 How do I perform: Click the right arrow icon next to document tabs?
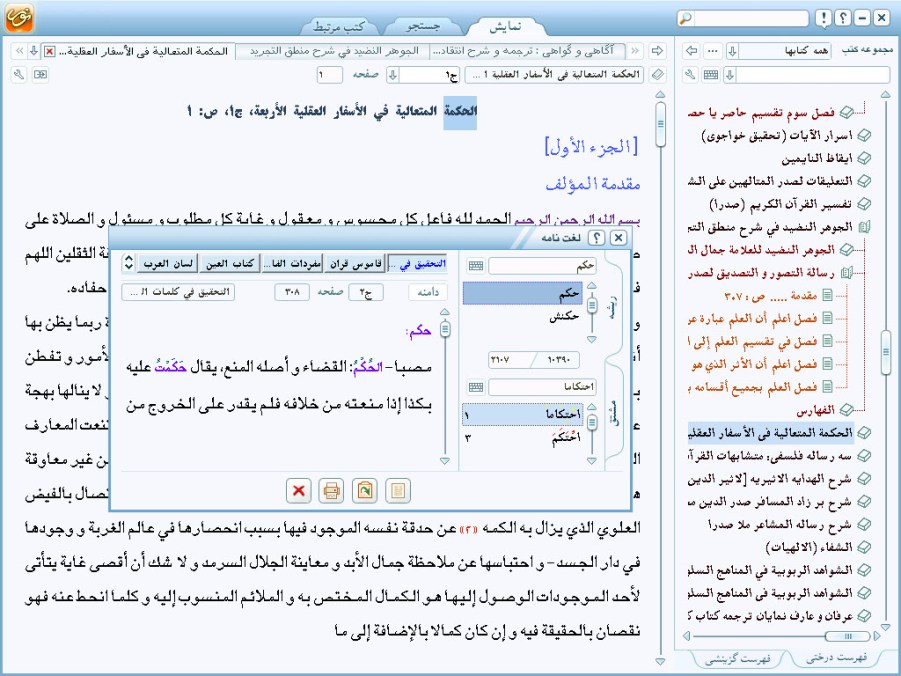[x=657, y=51]
